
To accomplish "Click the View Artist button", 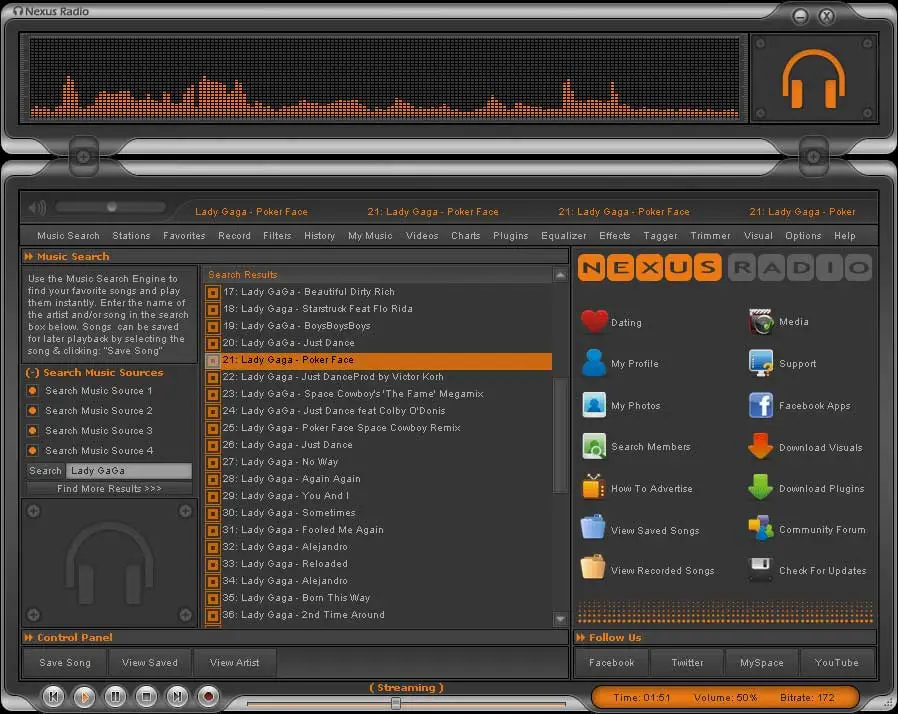I will pos(235,662).
